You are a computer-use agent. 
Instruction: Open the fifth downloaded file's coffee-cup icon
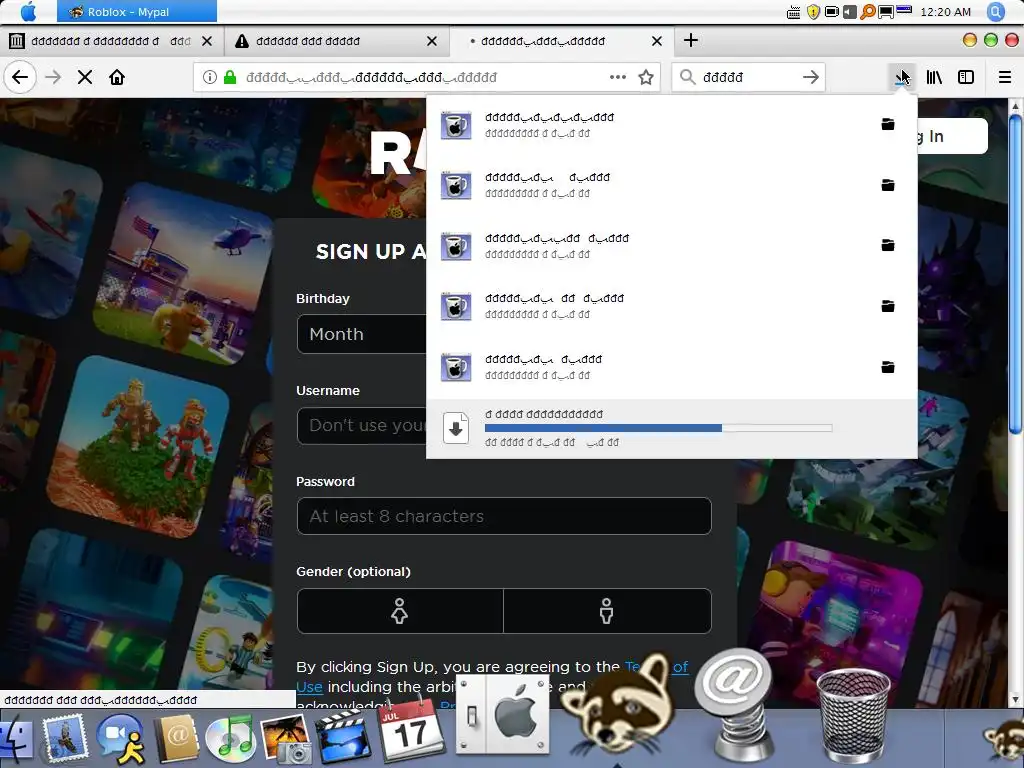click(x=456, y=367)
